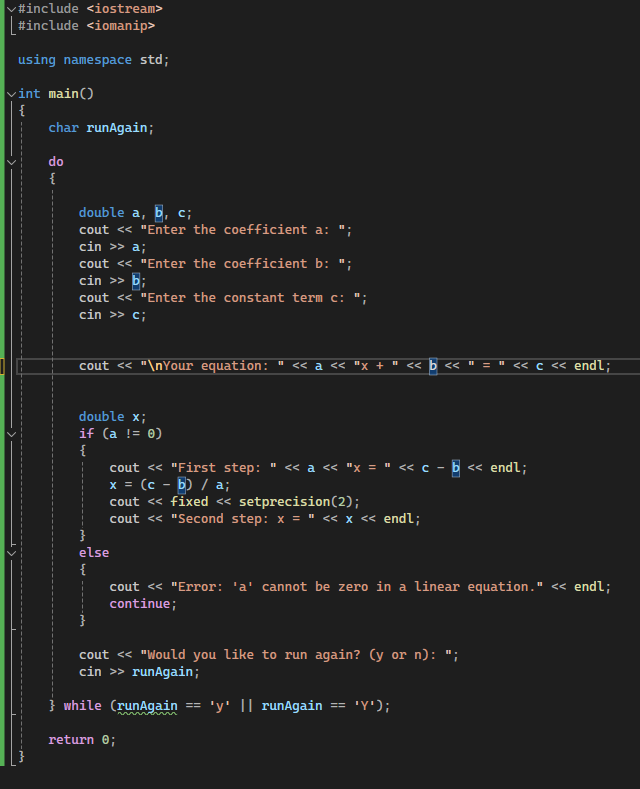Image resolution: width=640 pixels, height=789 pixels.
Task: Click the 'cin >> c;' line
Action: [113, 315]
